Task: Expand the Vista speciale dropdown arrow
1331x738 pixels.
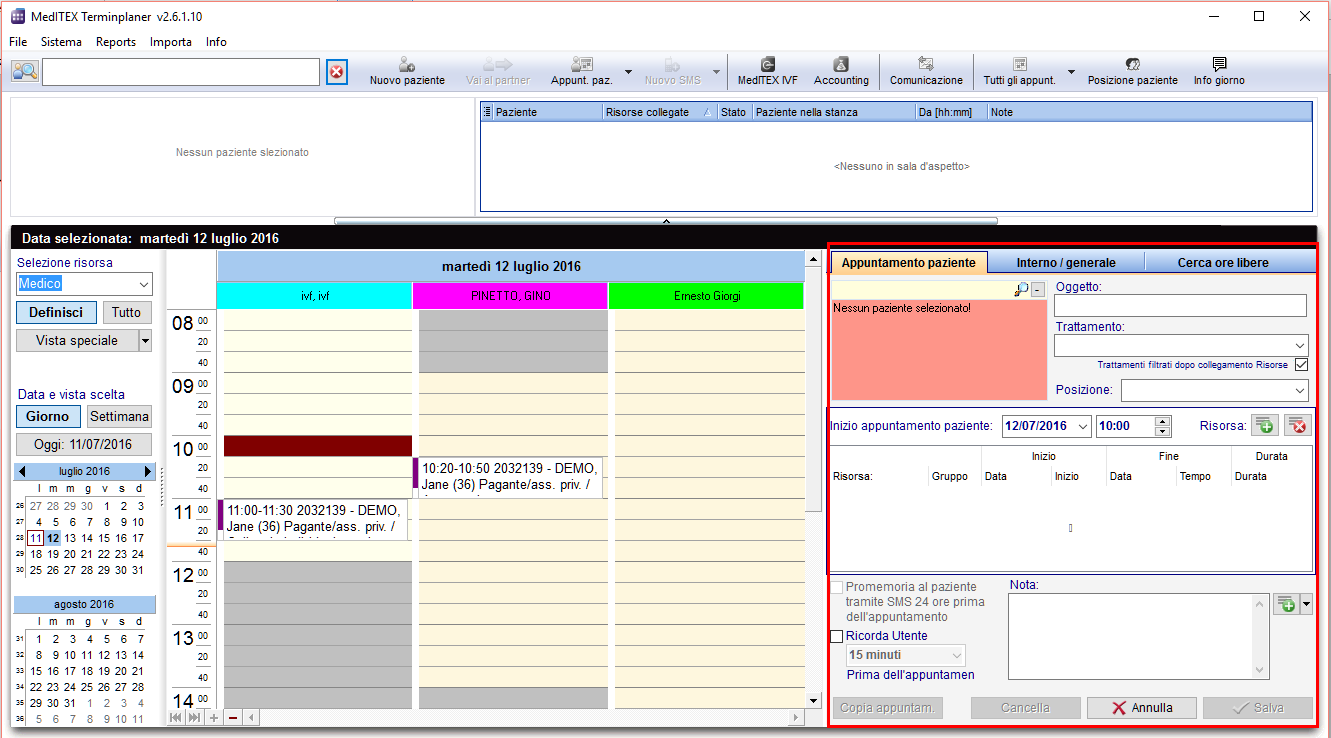Action: click(x=145, y=341)
